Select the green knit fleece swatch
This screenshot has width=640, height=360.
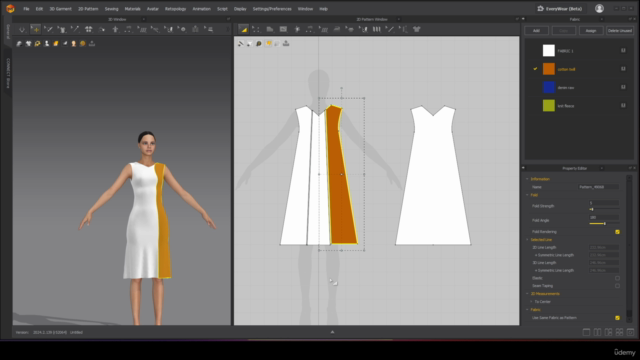click(549, 105)
